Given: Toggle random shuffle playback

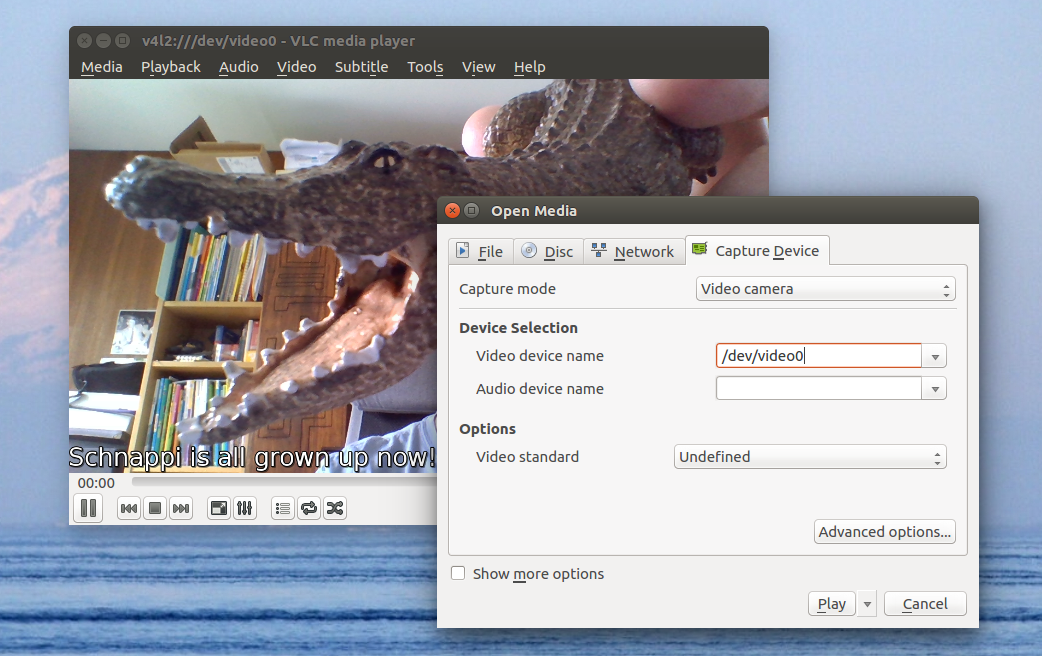Looking at the screenshot, I should point(335,509).
